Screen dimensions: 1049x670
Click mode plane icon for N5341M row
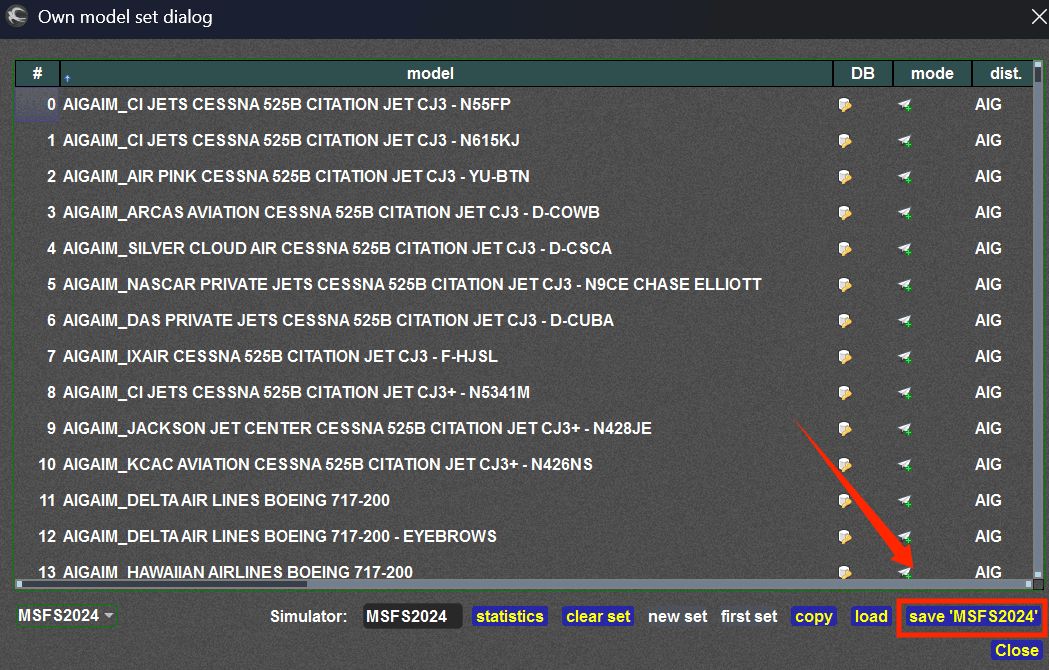904,393
